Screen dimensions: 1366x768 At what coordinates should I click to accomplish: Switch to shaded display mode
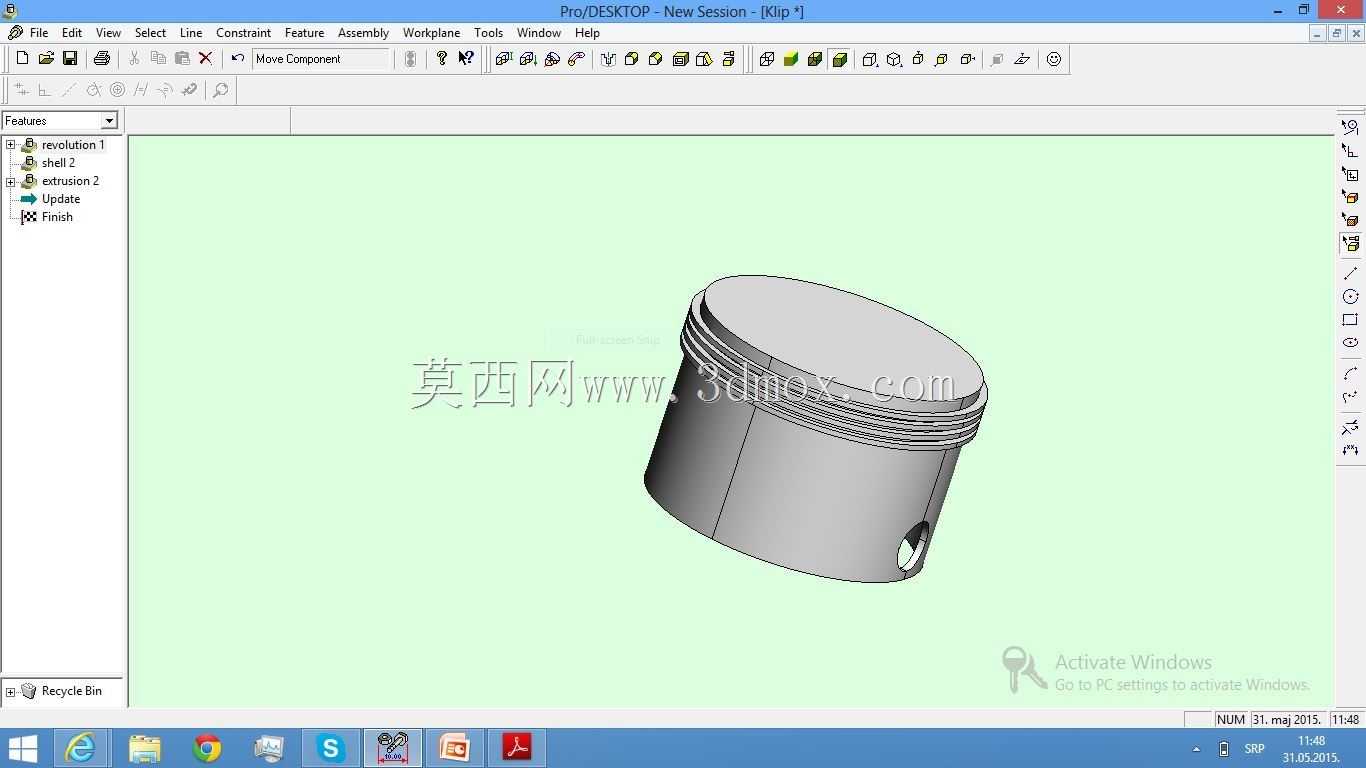click(791, 59)
